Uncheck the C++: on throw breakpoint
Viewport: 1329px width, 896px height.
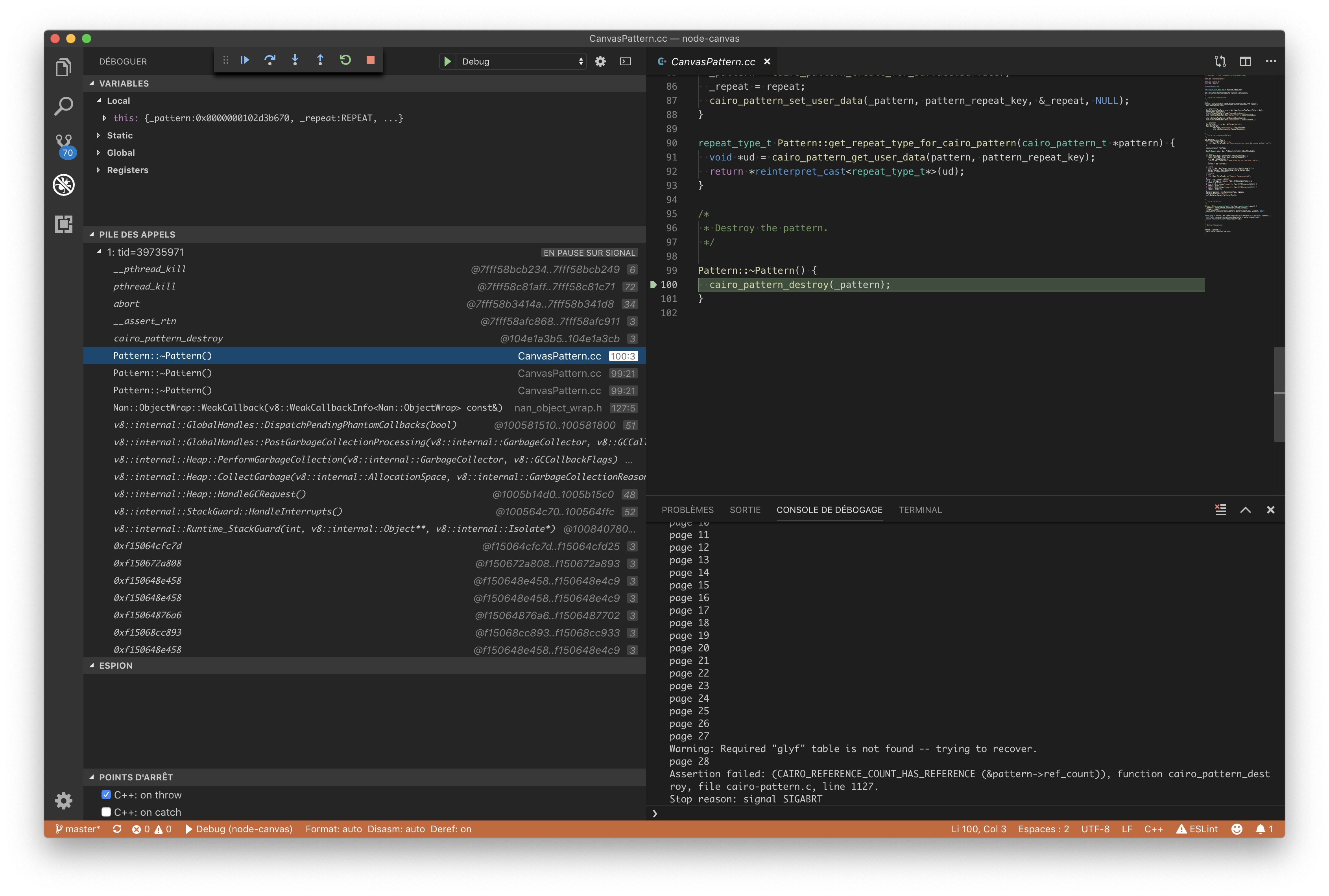tap(106, 794)
